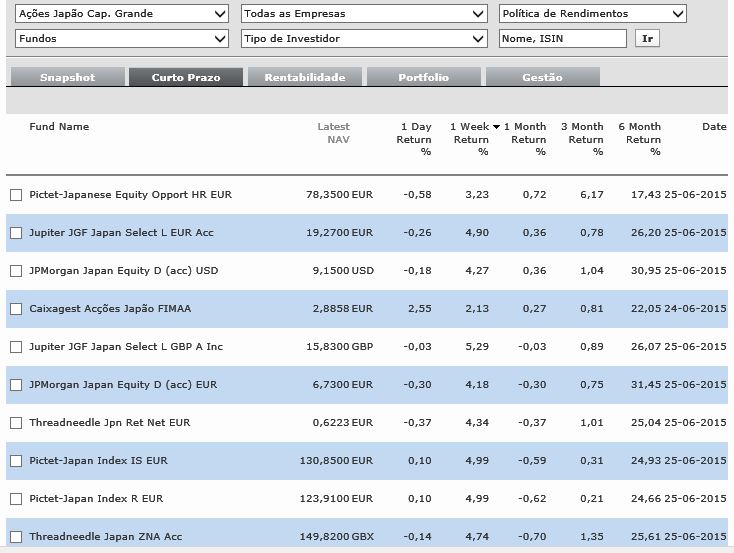Select NAV value 149,8200 GBX
The image size is (734, 553).
pos(337,537)
